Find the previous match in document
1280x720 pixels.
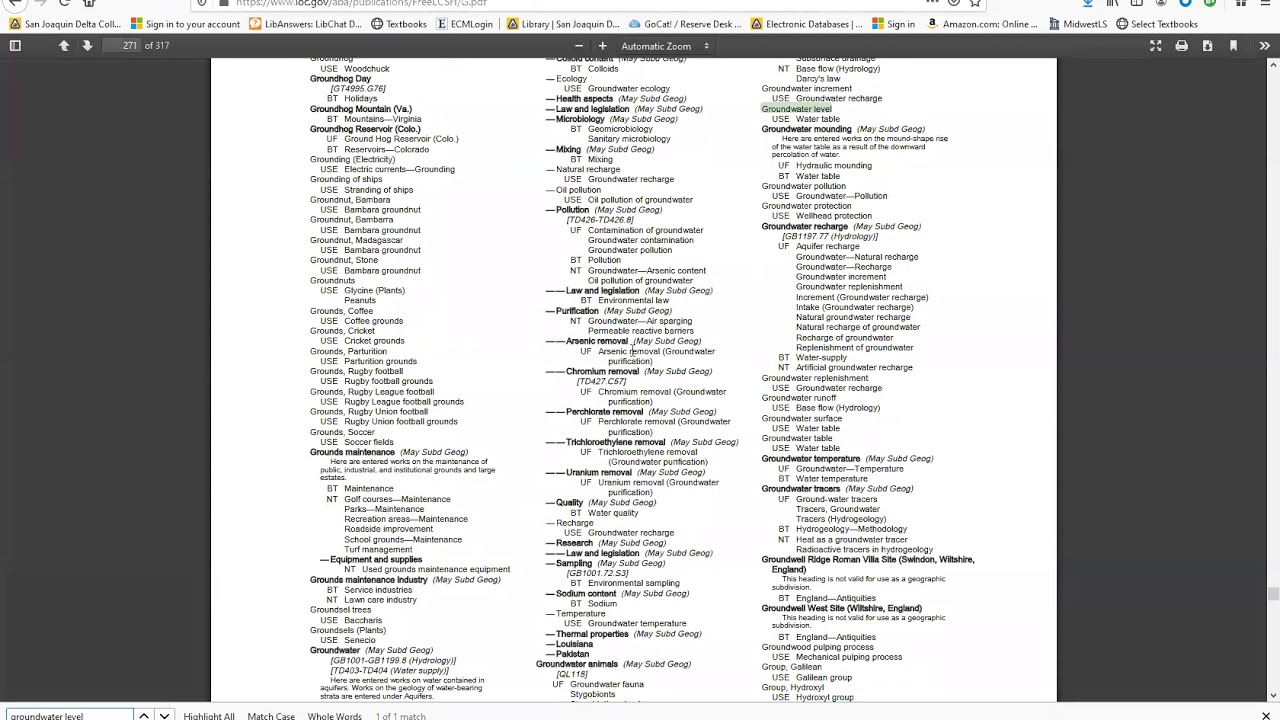click(144, 715)
